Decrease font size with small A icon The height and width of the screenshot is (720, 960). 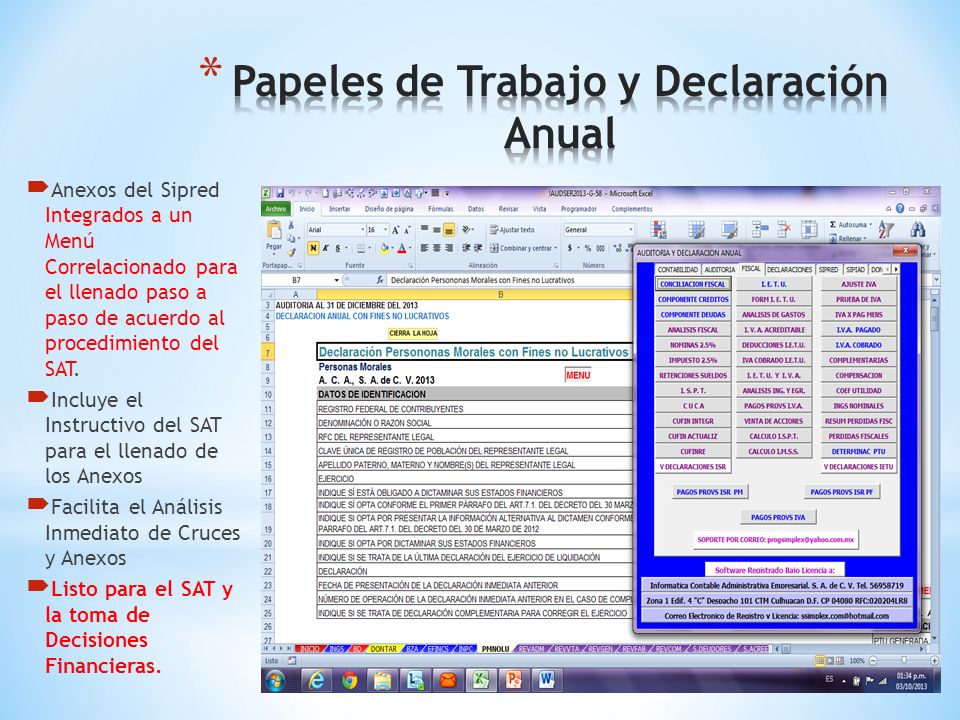(407, 230)
